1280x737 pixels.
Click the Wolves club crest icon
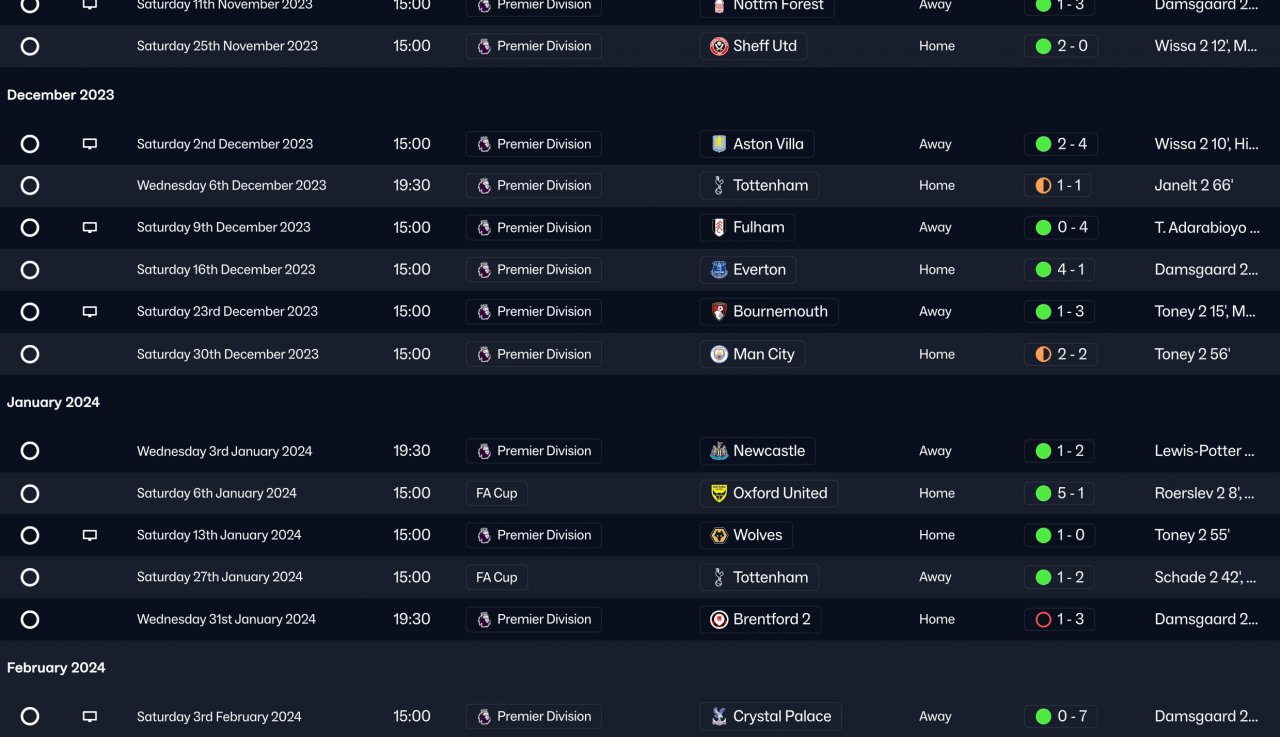(x=718, y=535)
